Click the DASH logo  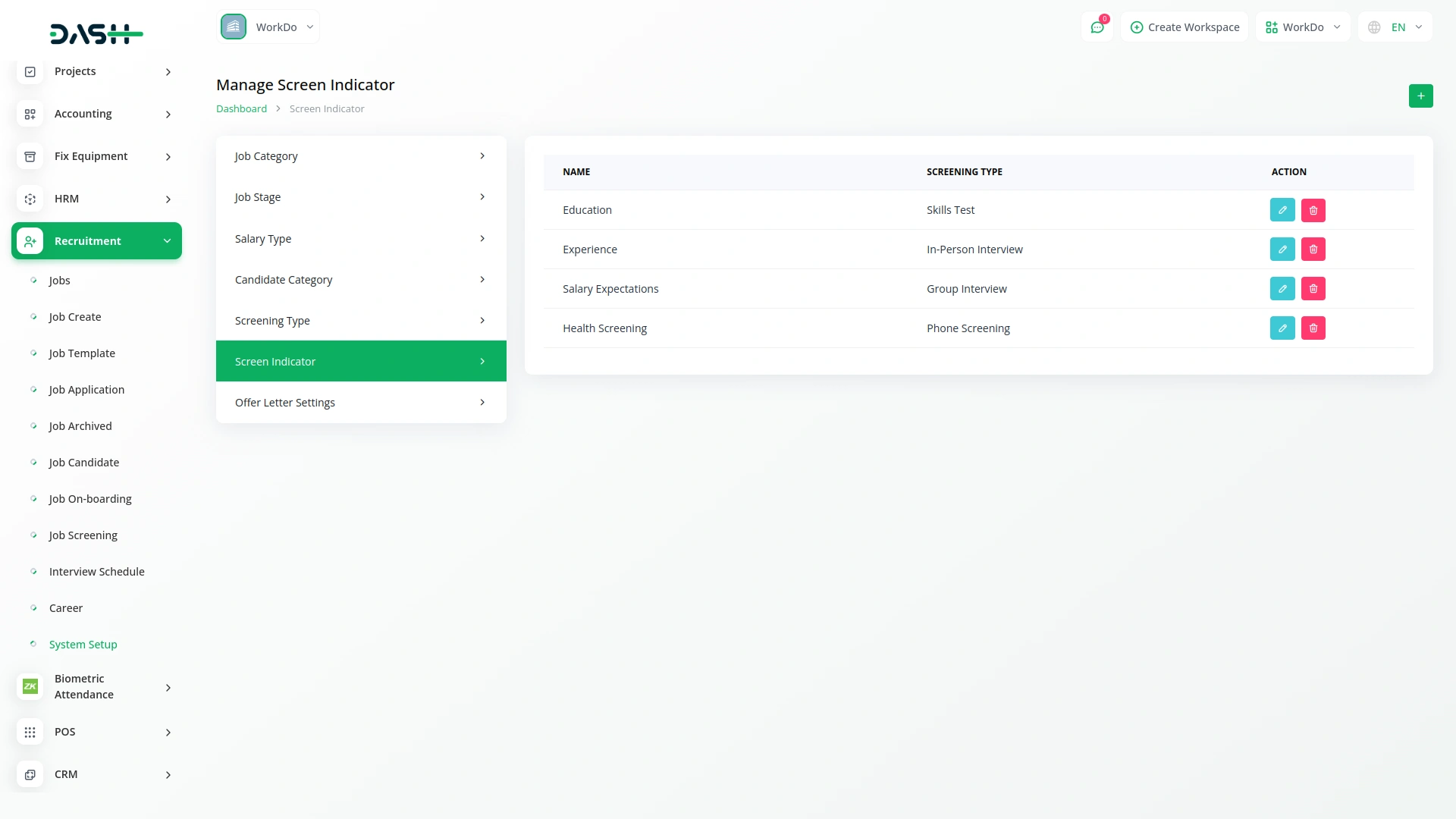(x=96, y=33)
